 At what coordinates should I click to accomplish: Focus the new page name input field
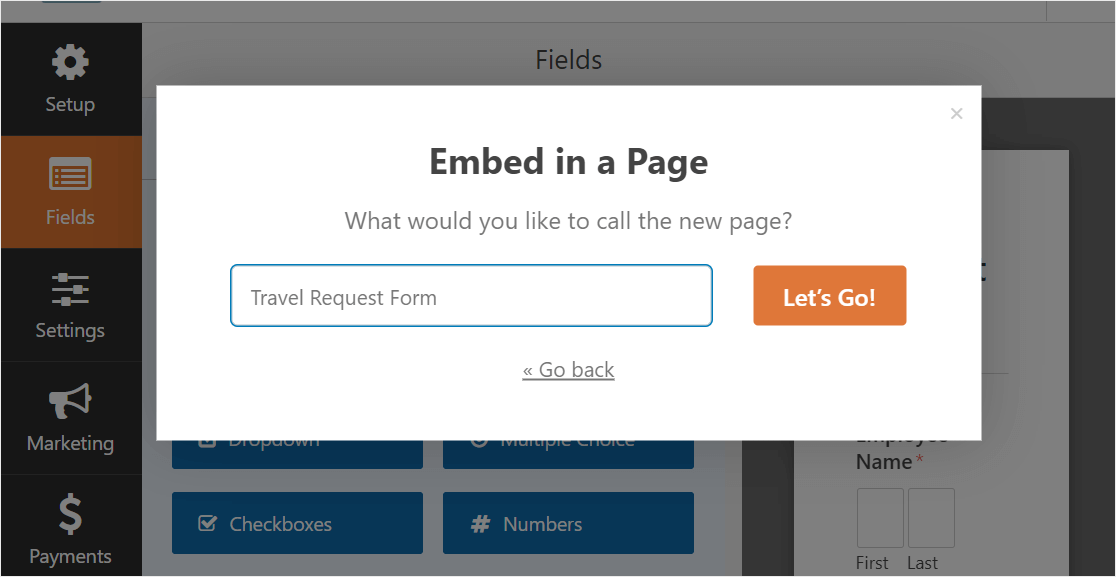tap(471, 296)
